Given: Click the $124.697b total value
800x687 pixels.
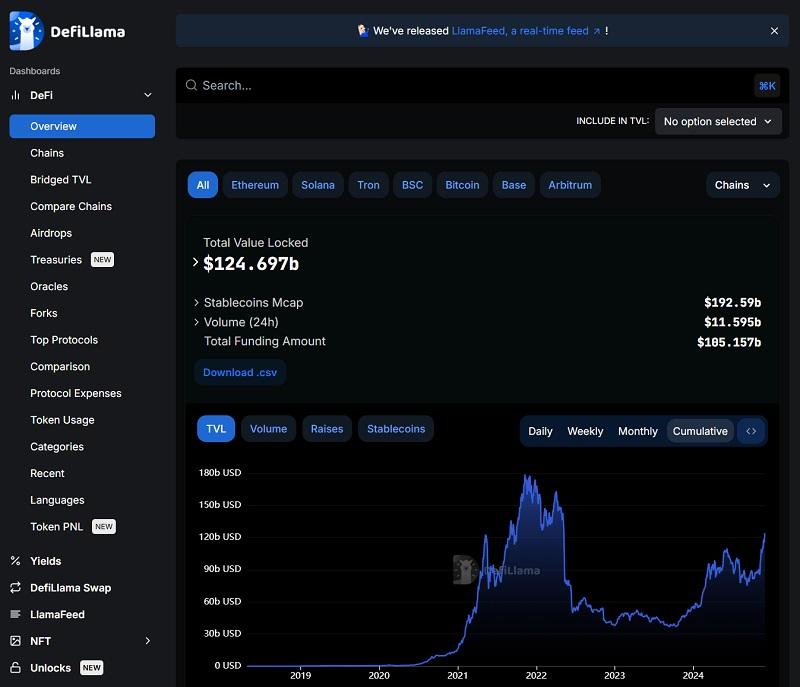Looking at the screenshot, I should (251, 264).
